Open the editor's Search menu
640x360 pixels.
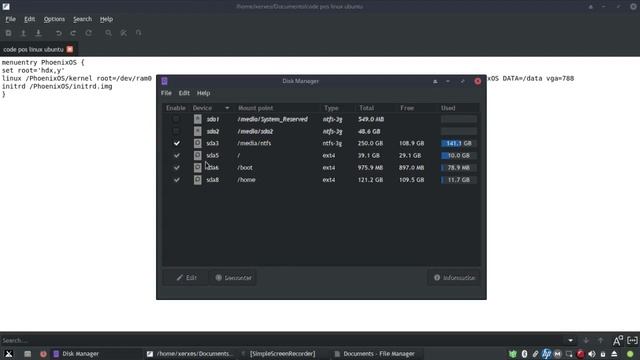(82, 19)
